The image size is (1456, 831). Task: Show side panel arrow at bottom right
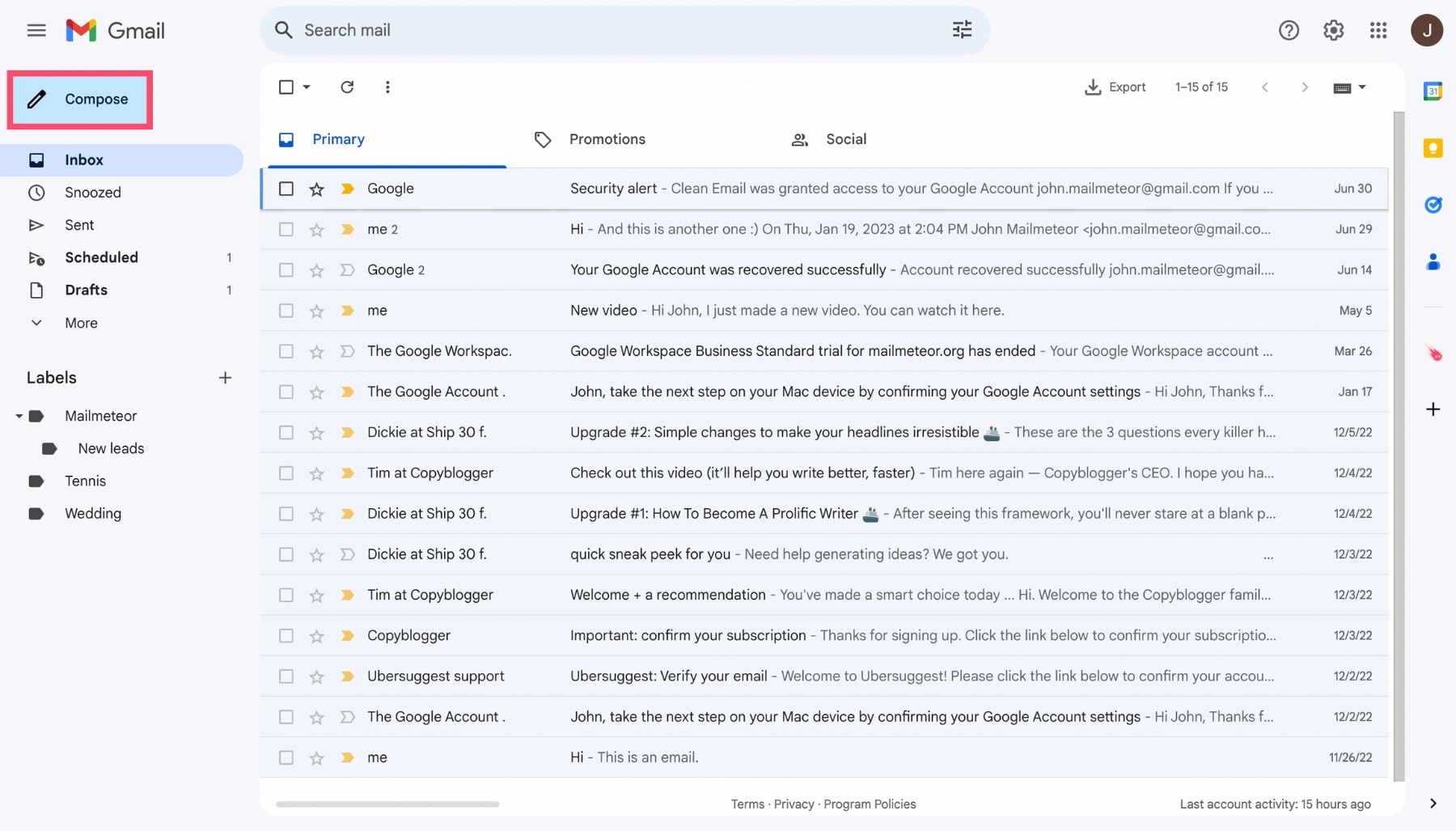[x=1433, y=803]
